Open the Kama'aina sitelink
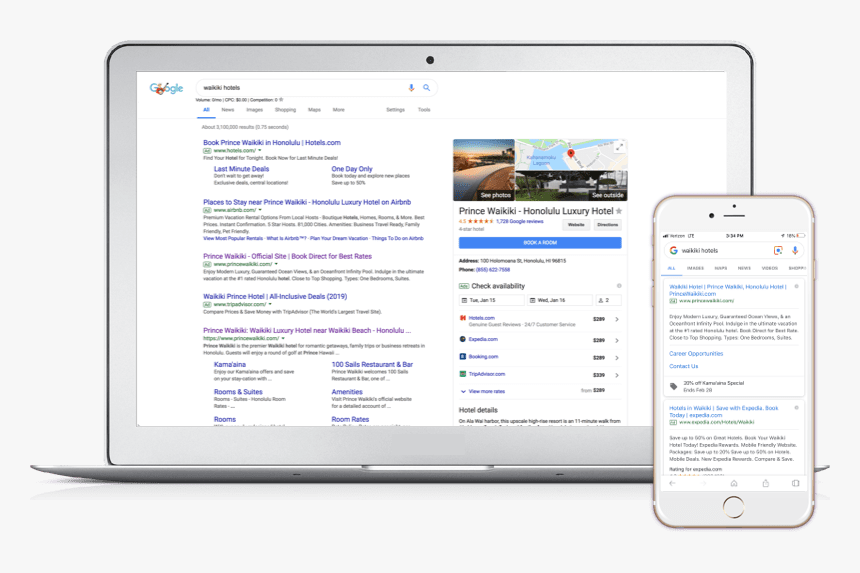The width and height of the screenshot is (860, 573). 230,365
